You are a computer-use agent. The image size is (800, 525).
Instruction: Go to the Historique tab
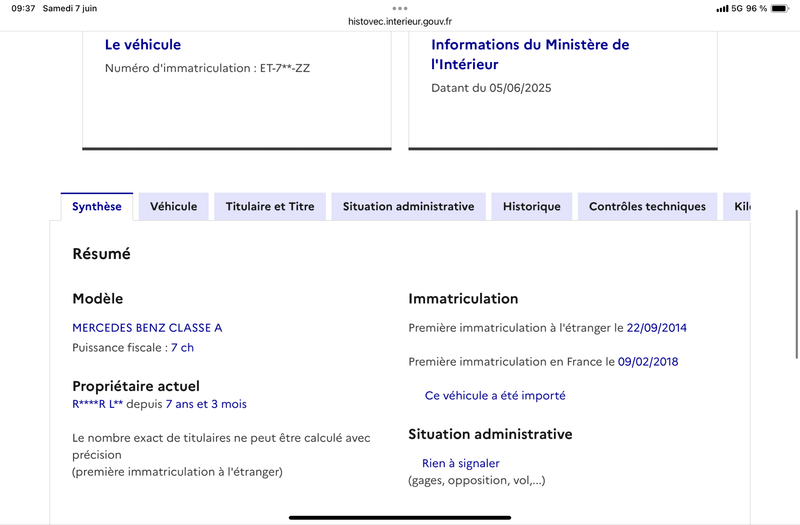coord(532,207)
